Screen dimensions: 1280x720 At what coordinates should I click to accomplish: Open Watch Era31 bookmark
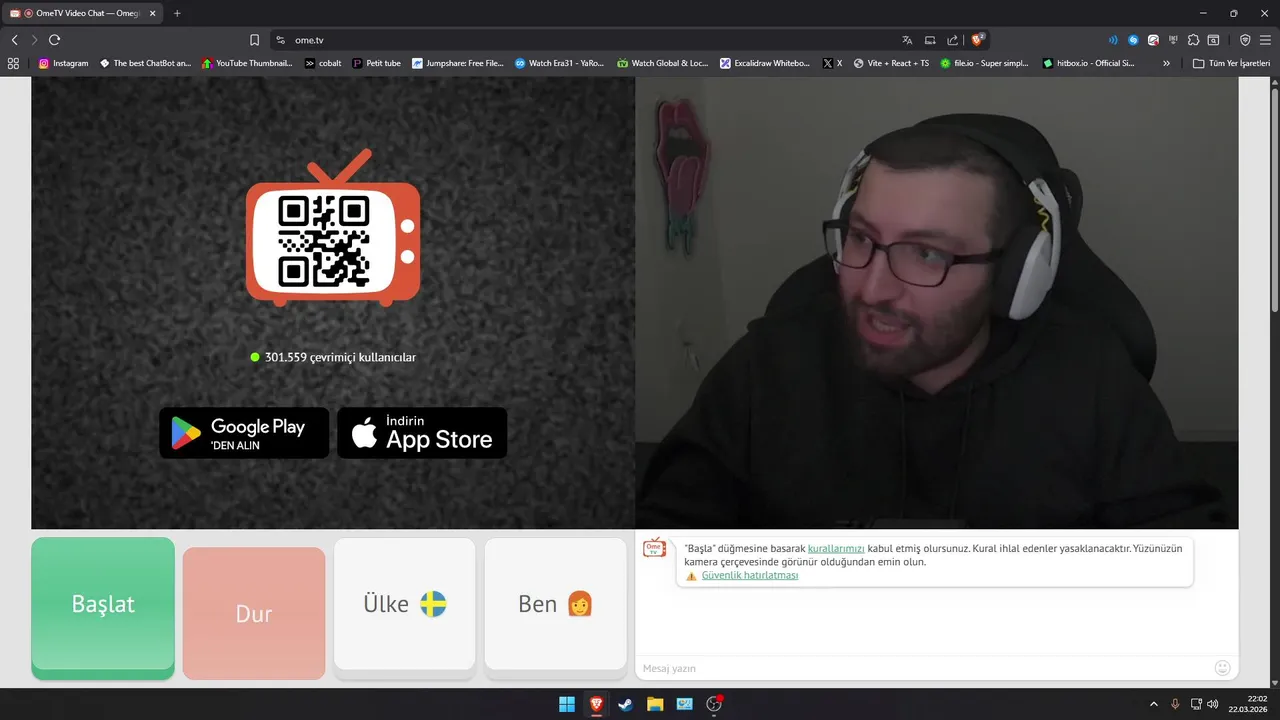560,63
